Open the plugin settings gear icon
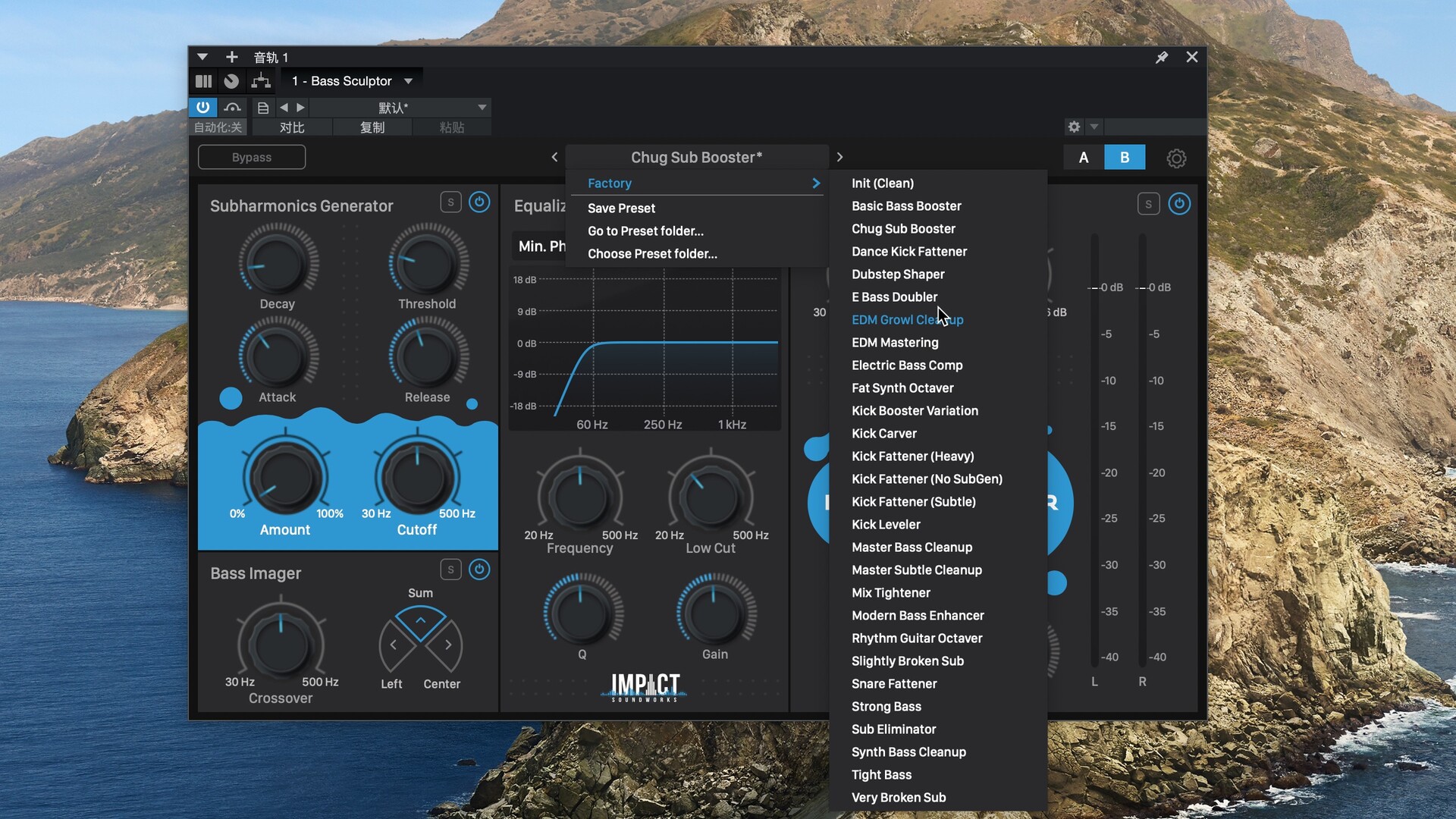Screen dimensions: 1456x819 pos(1176,158)
